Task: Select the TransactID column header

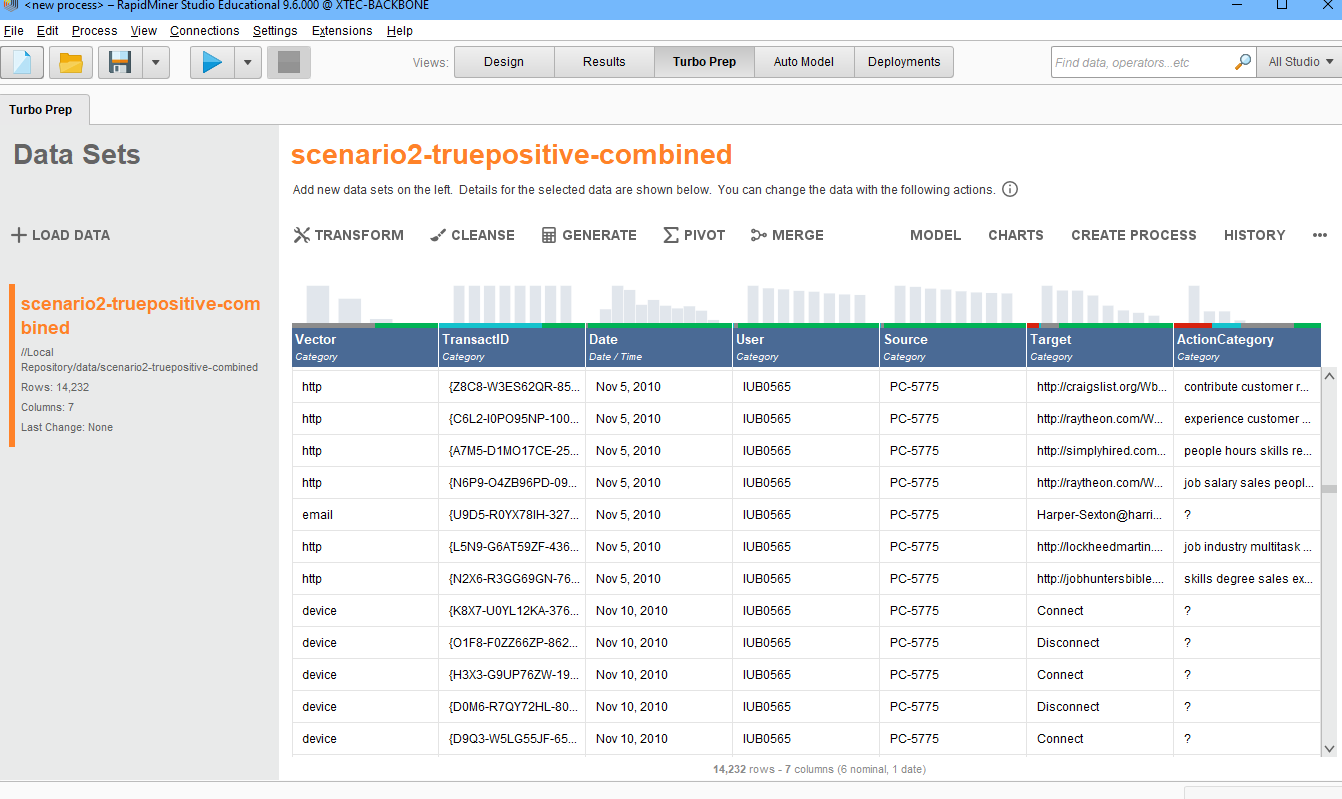Action: click(512, 347)
